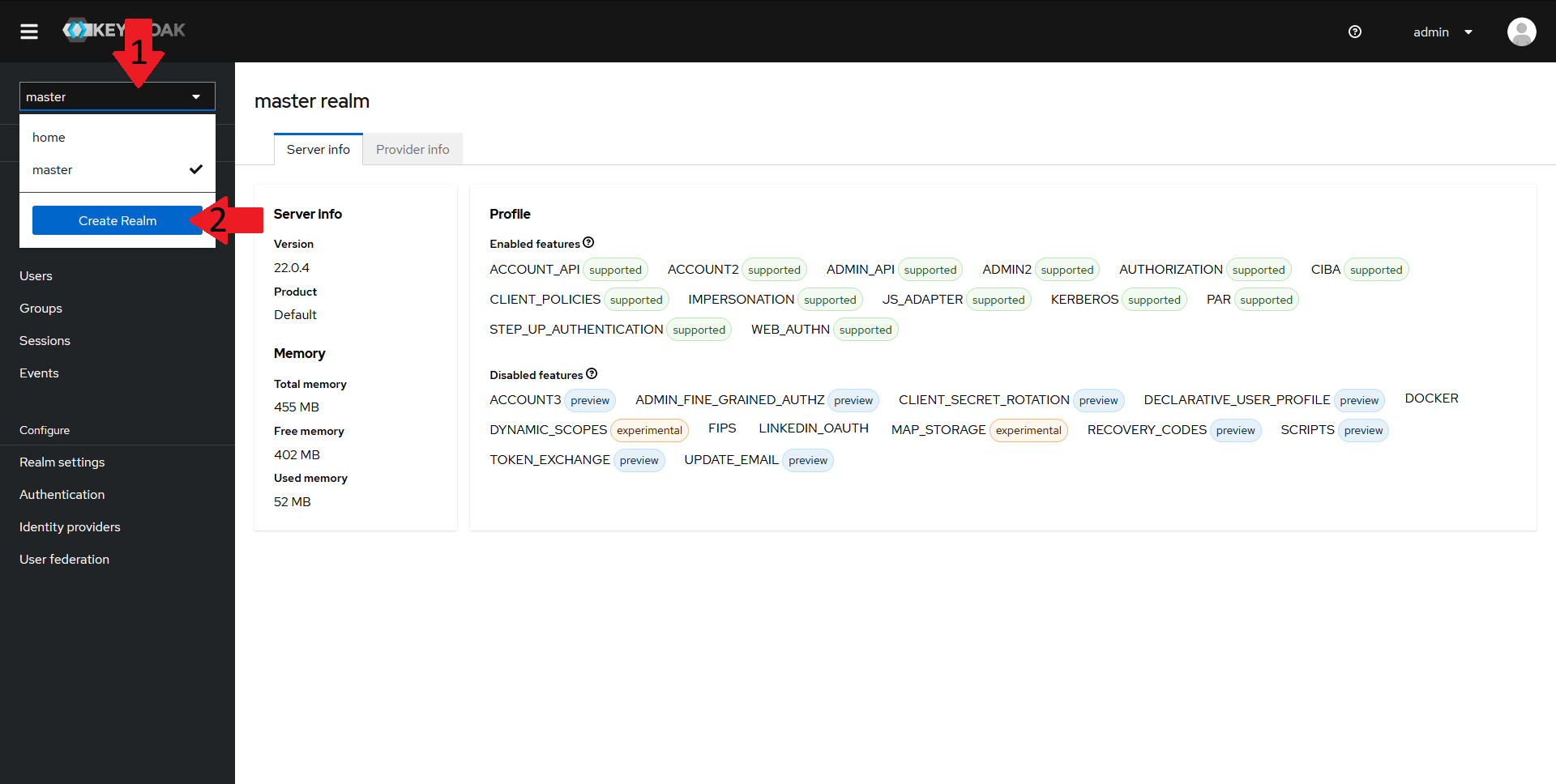
Task: Switch to Provider info tab
Action: pyautogui.click(x=413, y=149)
